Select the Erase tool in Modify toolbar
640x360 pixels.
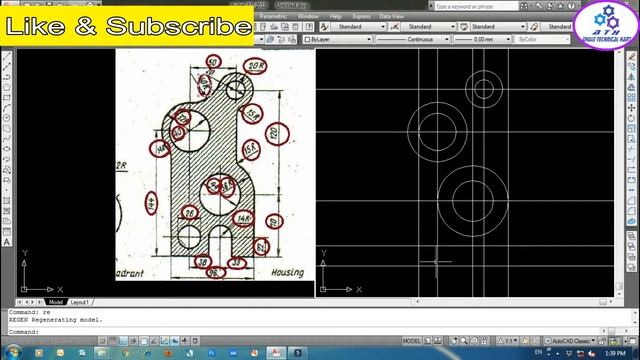[x=631, y=56]
